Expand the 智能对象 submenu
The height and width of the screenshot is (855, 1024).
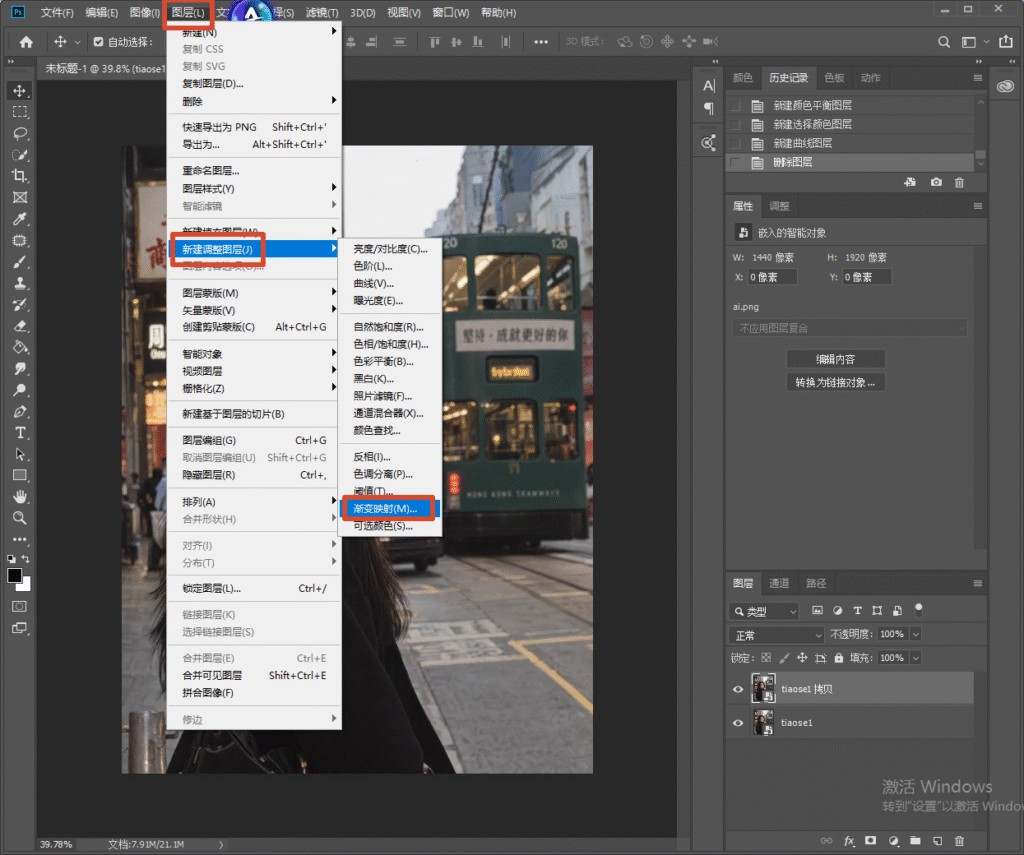click(x=253, y=354)
